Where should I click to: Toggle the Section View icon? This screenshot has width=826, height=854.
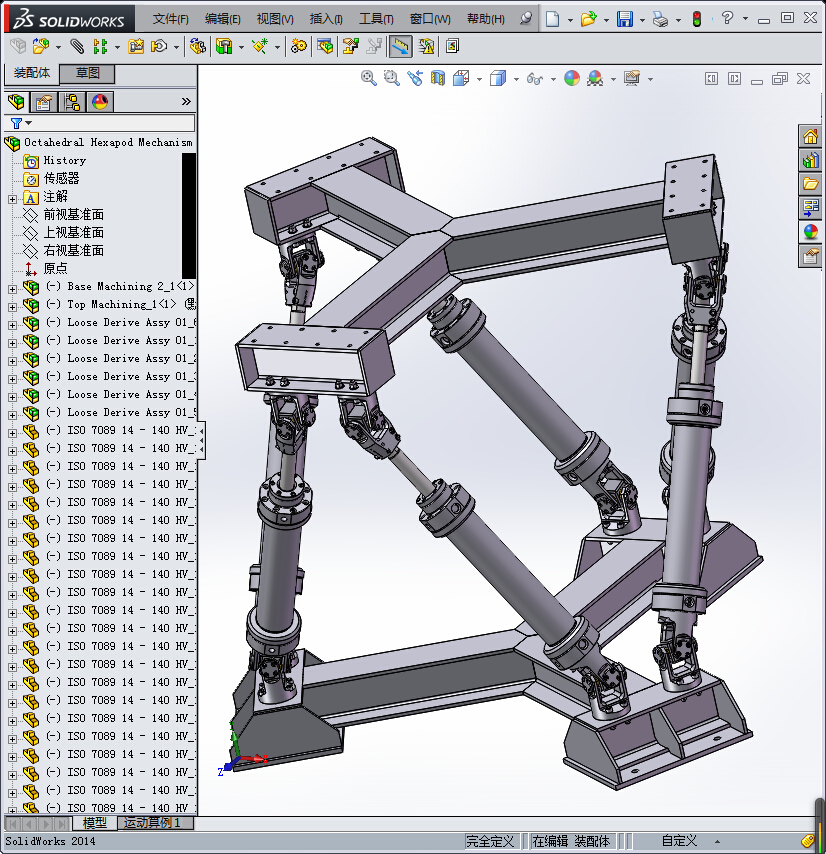[x=438, y=78]
